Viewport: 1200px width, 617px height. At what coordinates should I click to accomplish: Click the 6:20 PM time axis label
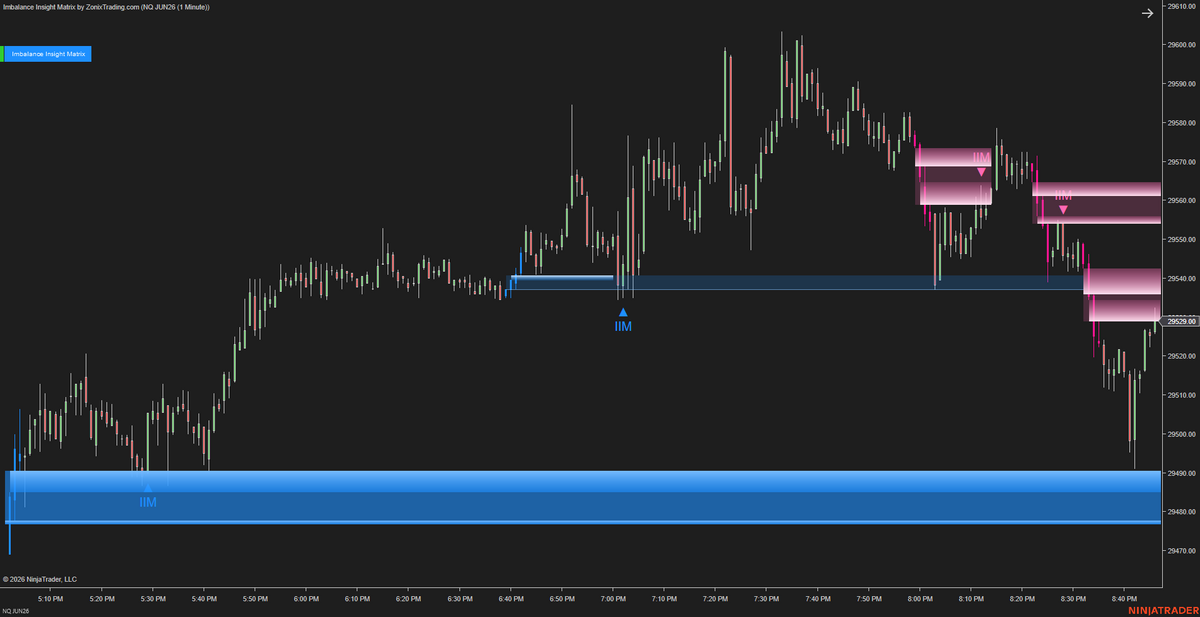tap(409, 599)
